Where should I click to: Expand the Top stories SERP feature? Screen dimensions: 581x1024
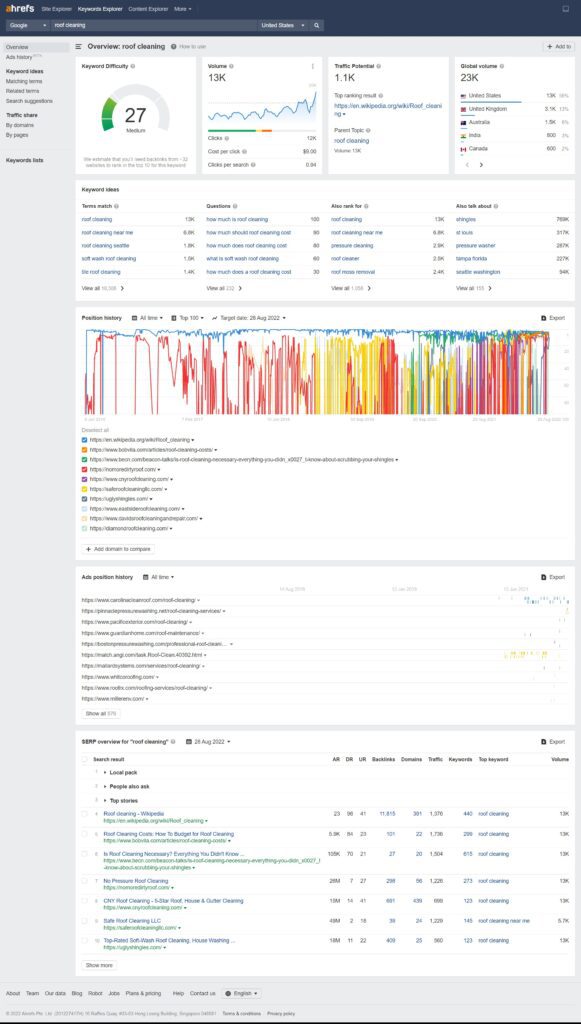tap(121, 801)
